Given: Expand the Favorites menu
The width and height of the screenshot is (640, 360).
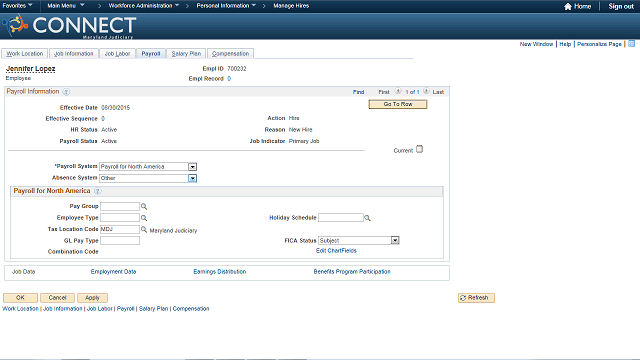Looking at the screenshot, I should coord(18,6).
